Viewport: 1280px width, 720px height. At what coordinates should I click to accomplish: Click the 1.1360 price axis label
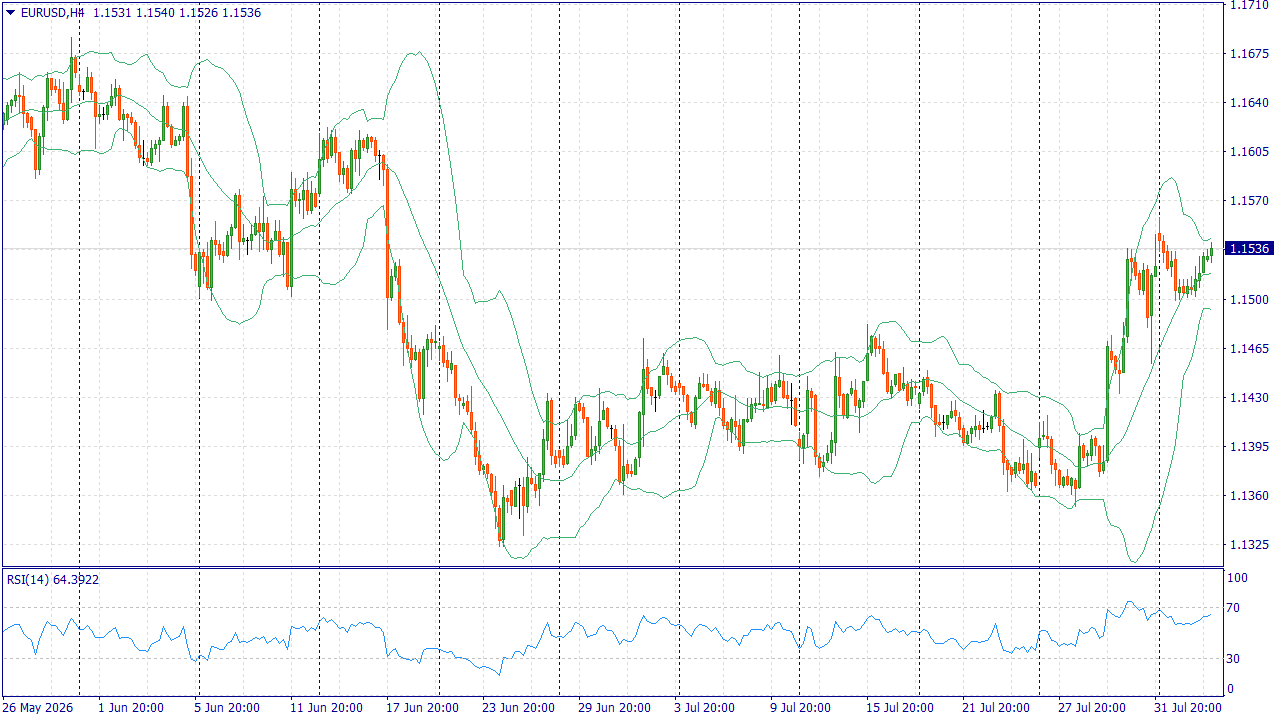coord(1249,496)
